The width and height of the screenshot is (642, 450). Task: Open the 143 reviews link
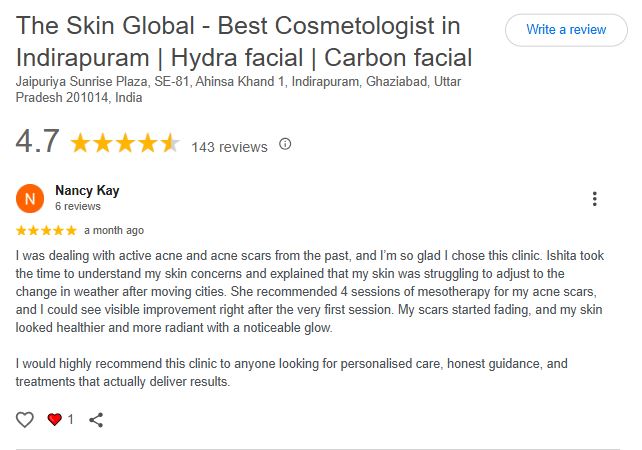click(x=229, y=146)
